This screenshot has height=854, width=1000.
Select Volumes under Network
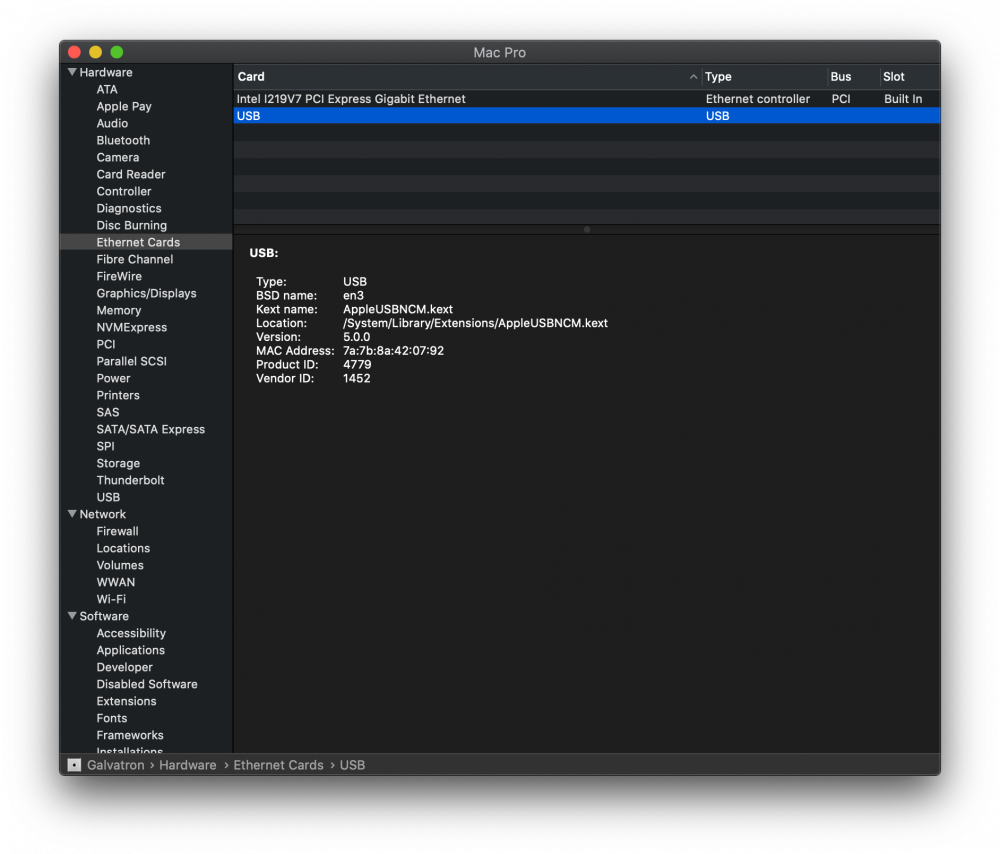[x=120, y=565]
